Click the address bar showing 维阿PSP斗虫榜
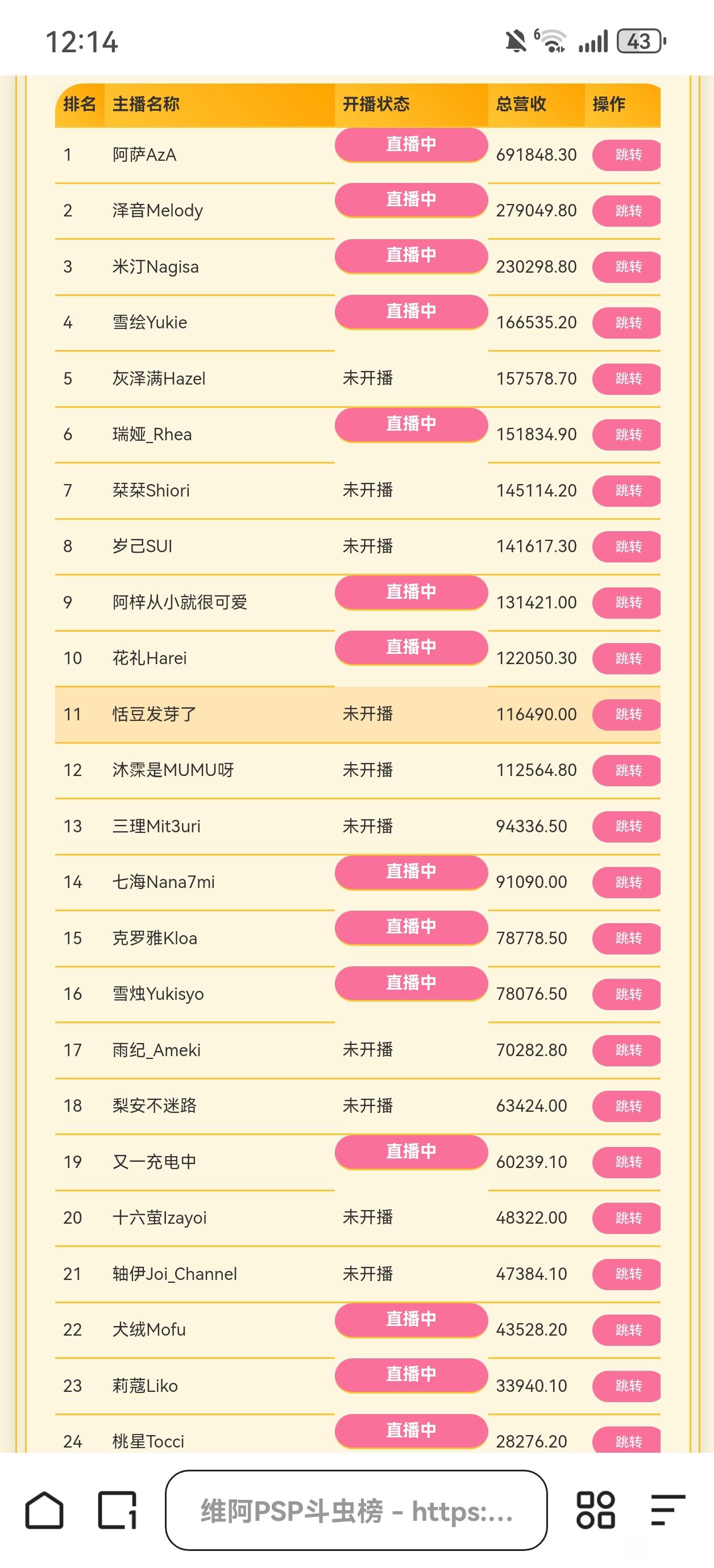Screen dimensions: 714x1568 pos(356,1511)
